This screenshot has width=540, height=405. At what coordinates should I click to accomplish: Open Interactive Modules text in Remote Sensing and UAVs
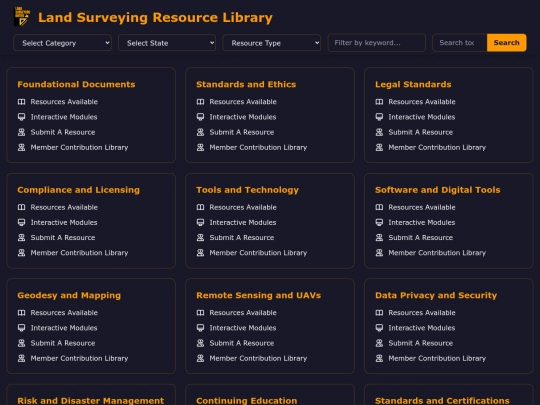tap(243, 328)
